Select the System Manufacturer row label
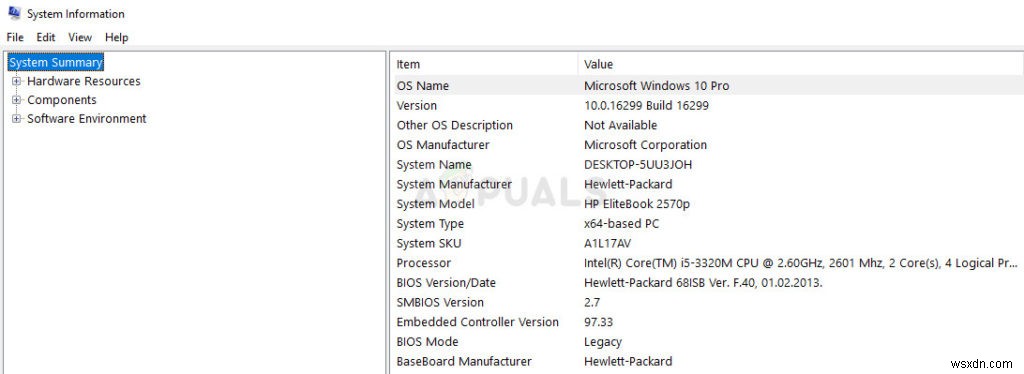The width and height of the screenshot is (1024, 374). (x=454, y=184)
